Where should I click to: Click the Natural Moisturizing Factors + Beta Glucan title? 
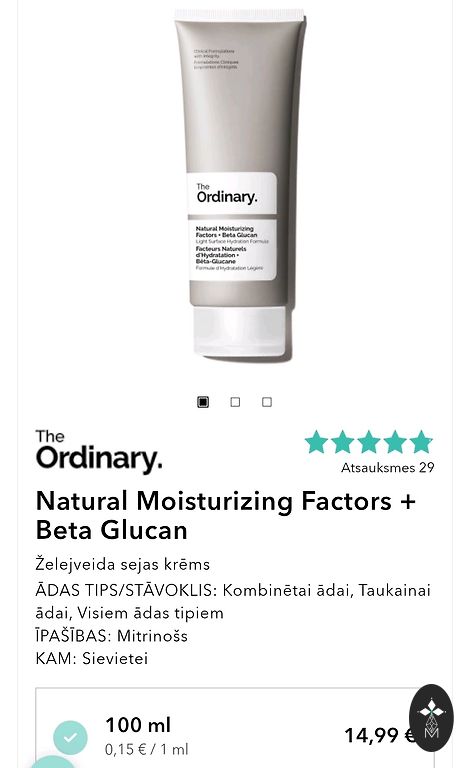coord(226,516)
